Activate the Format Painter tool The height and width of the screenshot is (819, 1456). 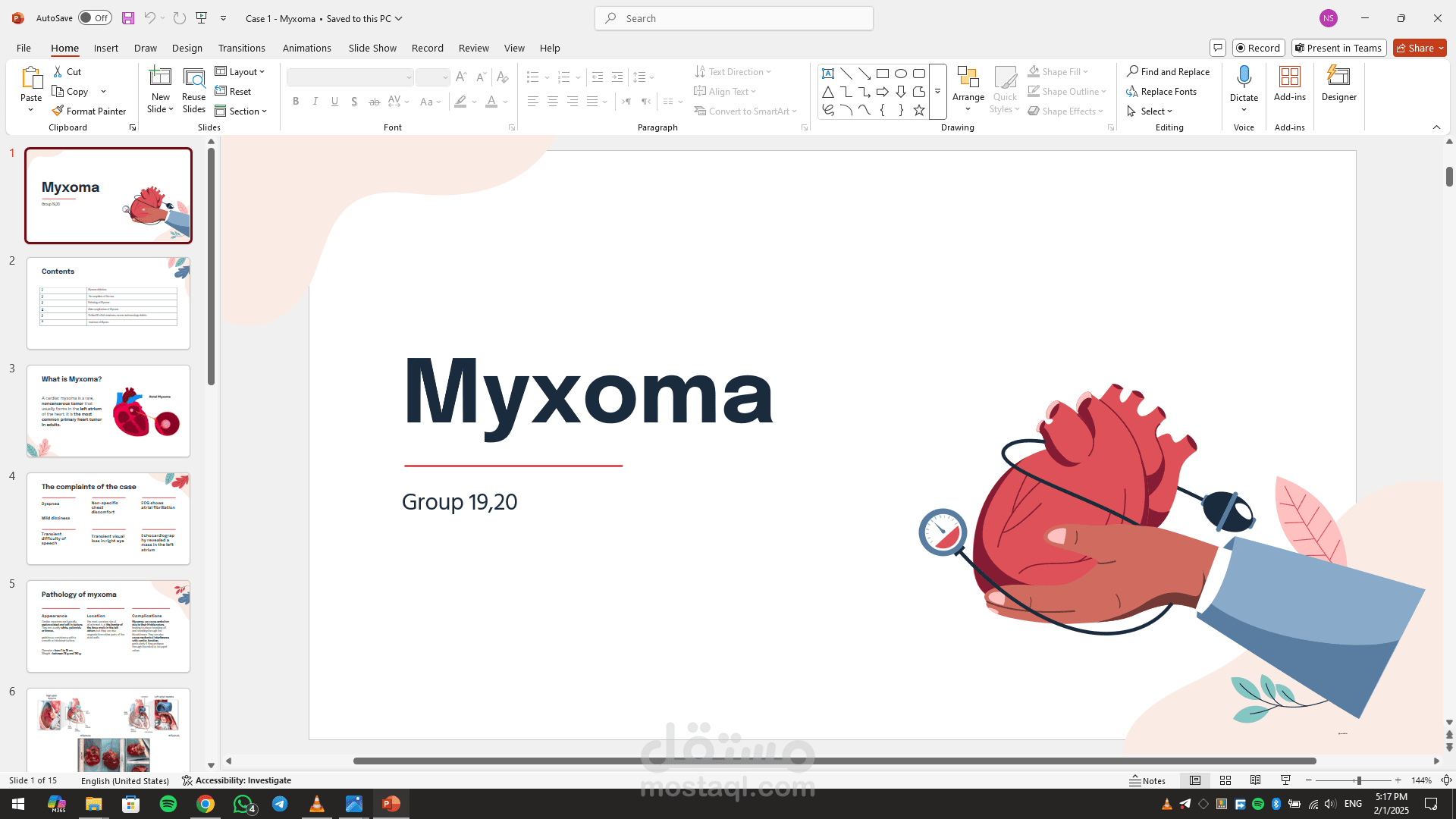(89, 111)
